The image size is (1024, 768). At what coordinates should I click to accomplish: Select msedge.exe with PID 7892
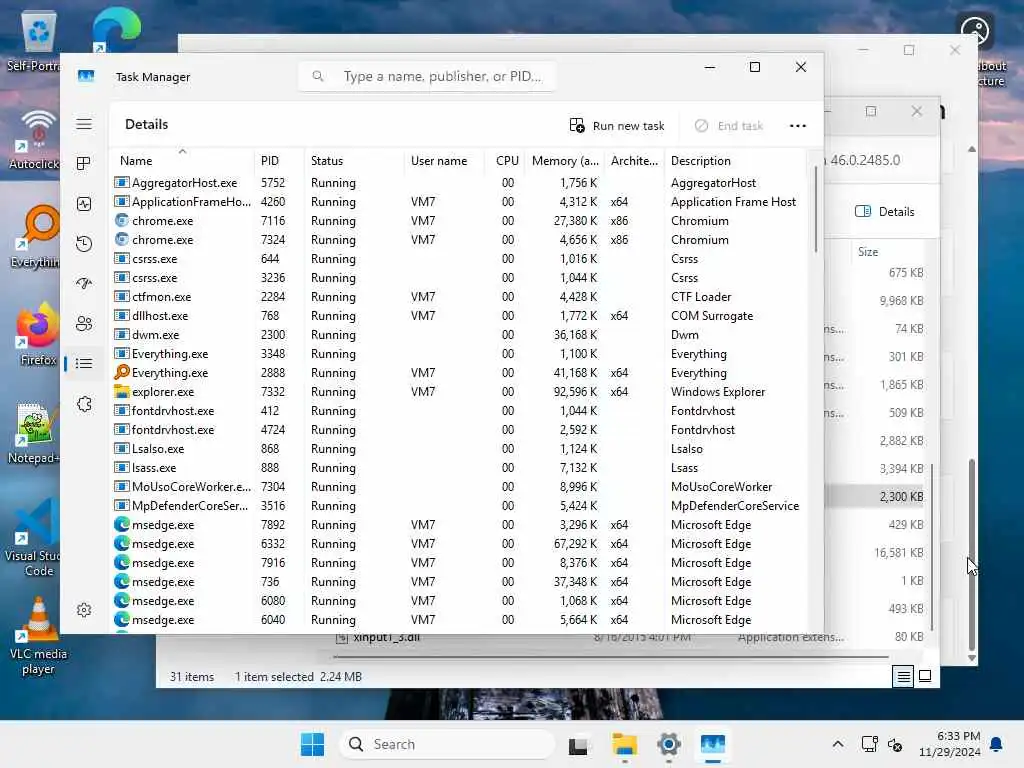pyautogui.click(x=460, y=524)
